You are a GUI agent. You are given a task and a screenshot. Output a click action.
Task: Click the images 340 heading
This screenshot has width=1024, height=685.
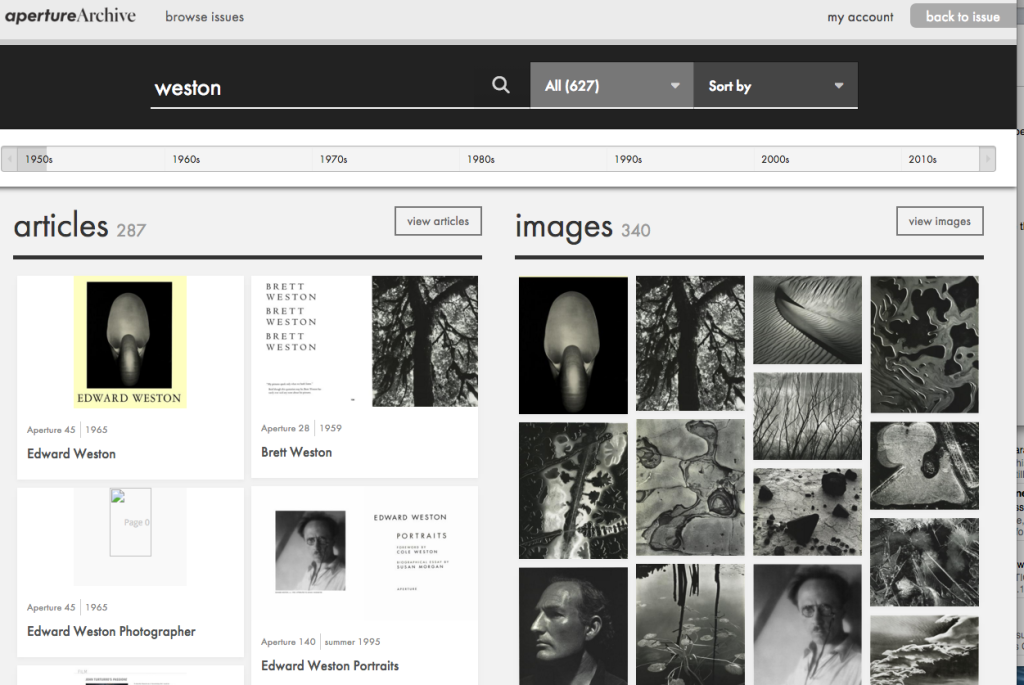point(583,227)
